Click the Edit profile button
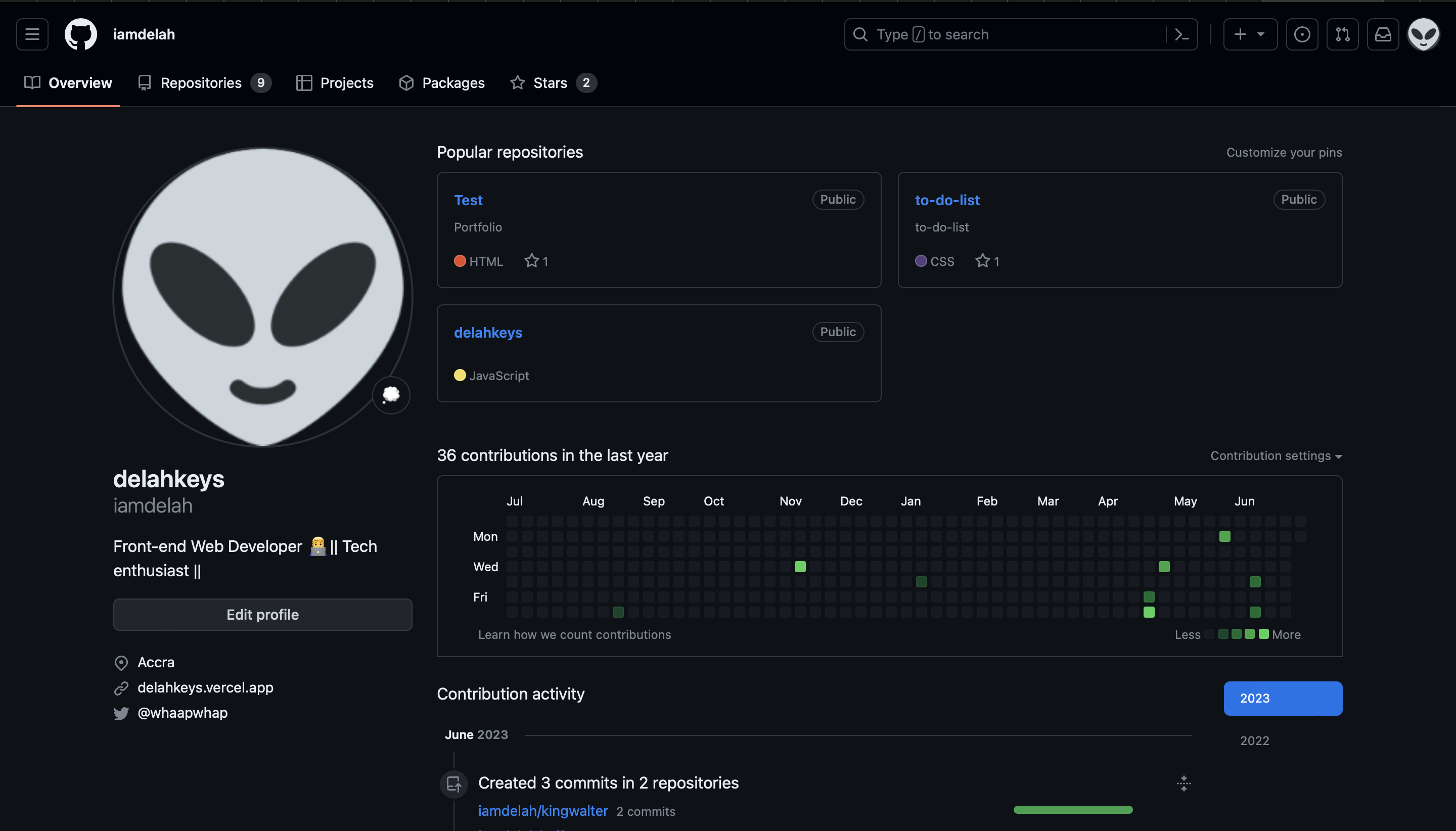This screenshot has height=831, width=1456. click(x=262, y=615)
